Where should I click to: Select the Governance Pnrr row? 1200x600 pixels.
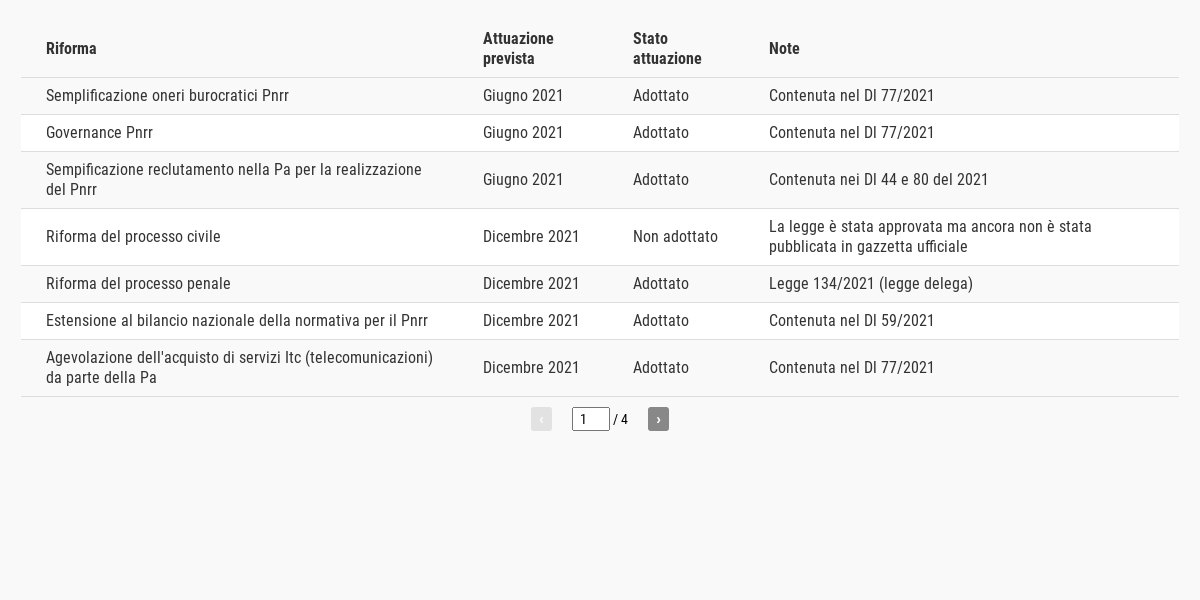[x=600, y=133]
